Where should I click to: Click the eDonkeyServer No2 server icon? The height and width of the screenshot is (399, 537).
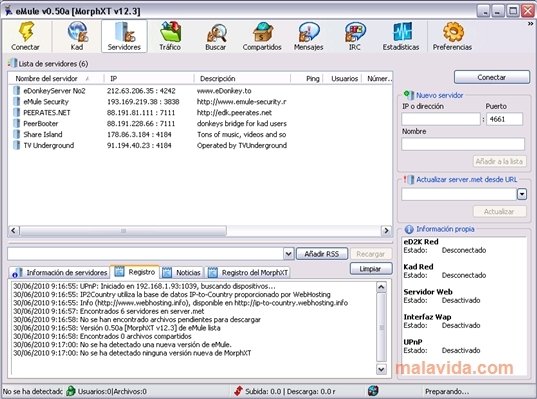click(16, 90)
